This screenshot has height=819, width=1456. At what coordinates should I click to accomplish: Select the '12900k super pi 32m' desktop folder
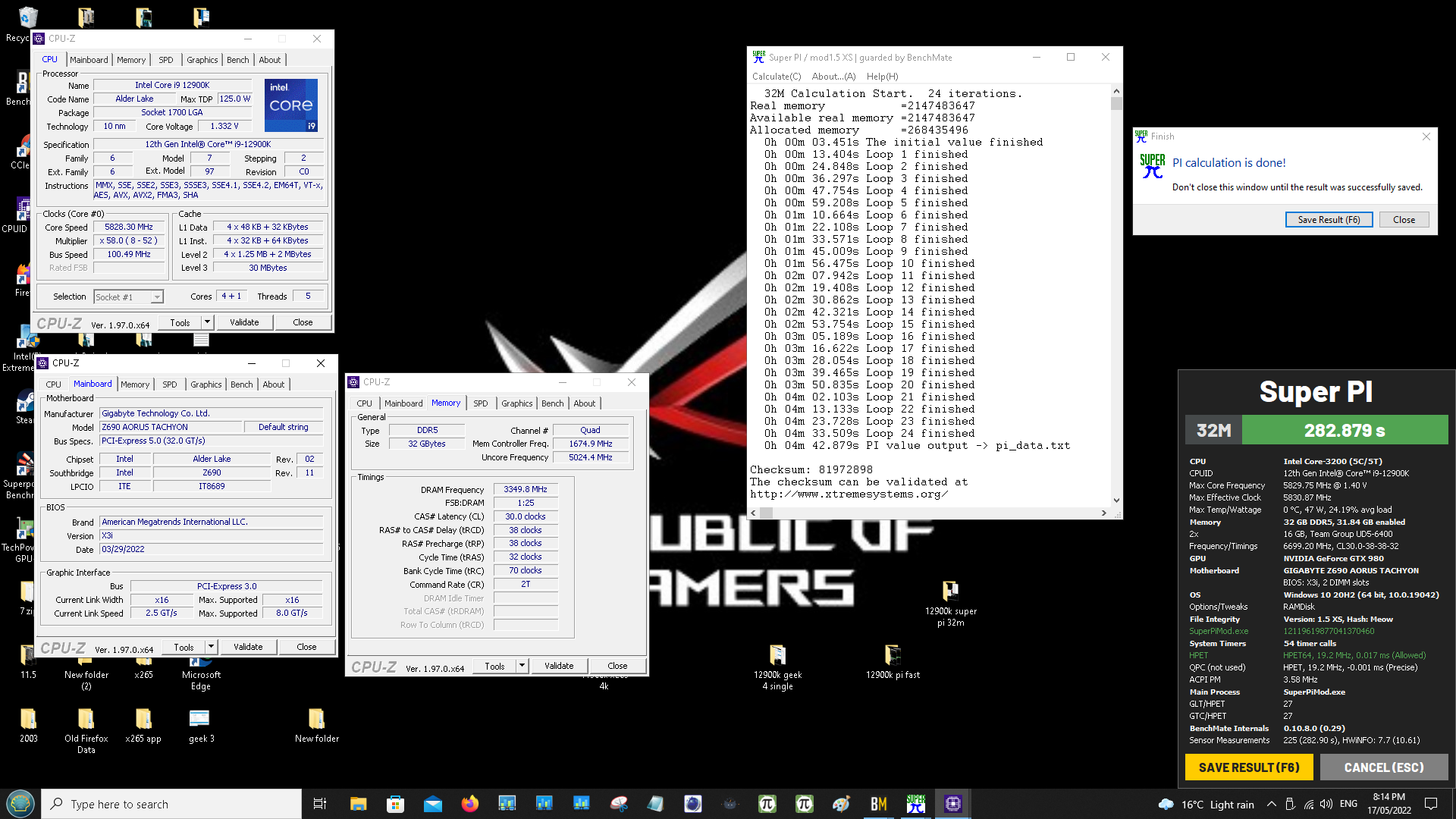tap(951, 603)
